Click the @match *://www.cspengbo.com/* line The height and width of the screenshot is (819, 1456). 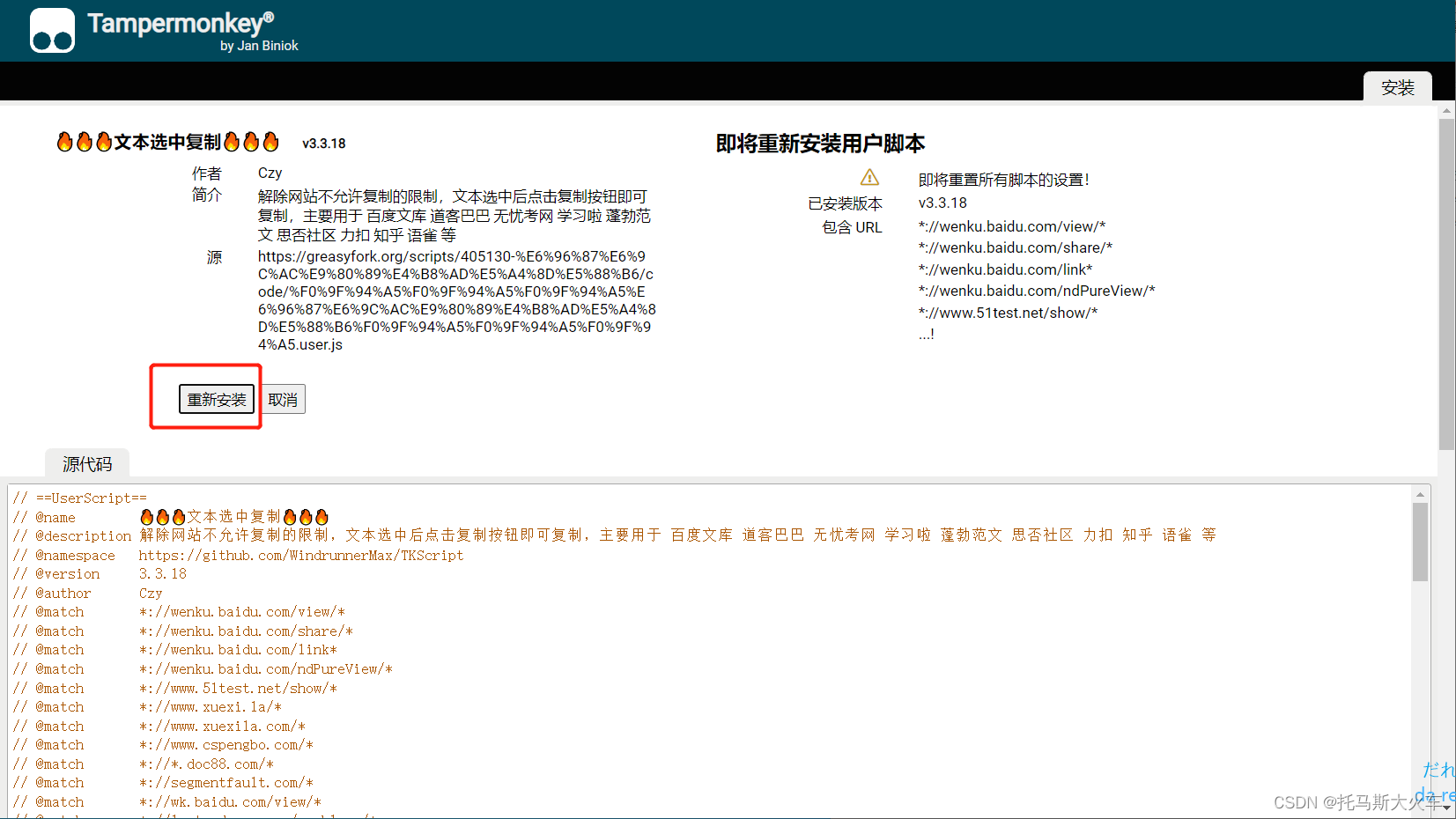click(x=163, y=745)
